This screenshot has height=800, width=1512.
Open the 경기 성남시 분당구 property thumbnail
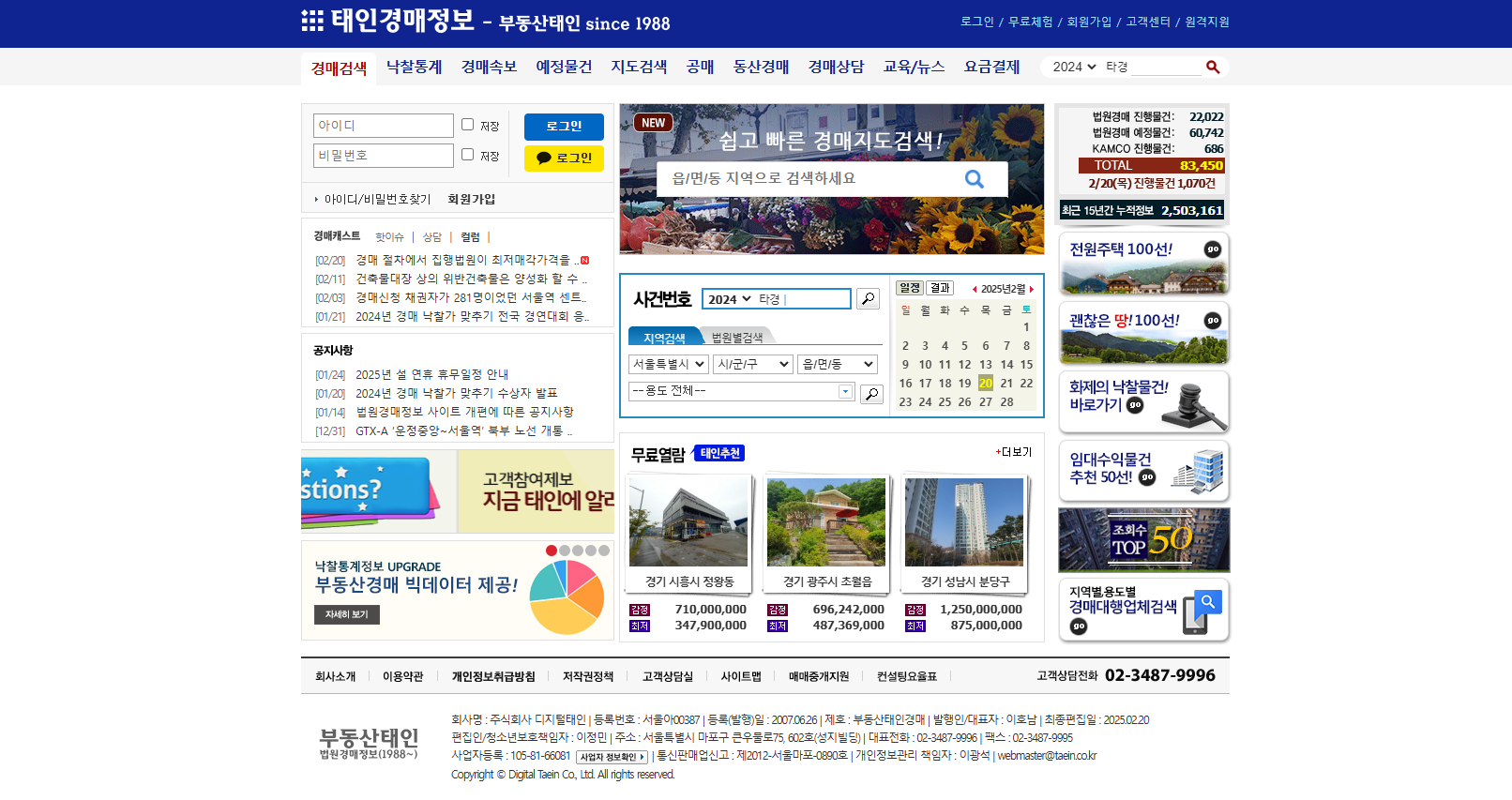click(964, 522)
